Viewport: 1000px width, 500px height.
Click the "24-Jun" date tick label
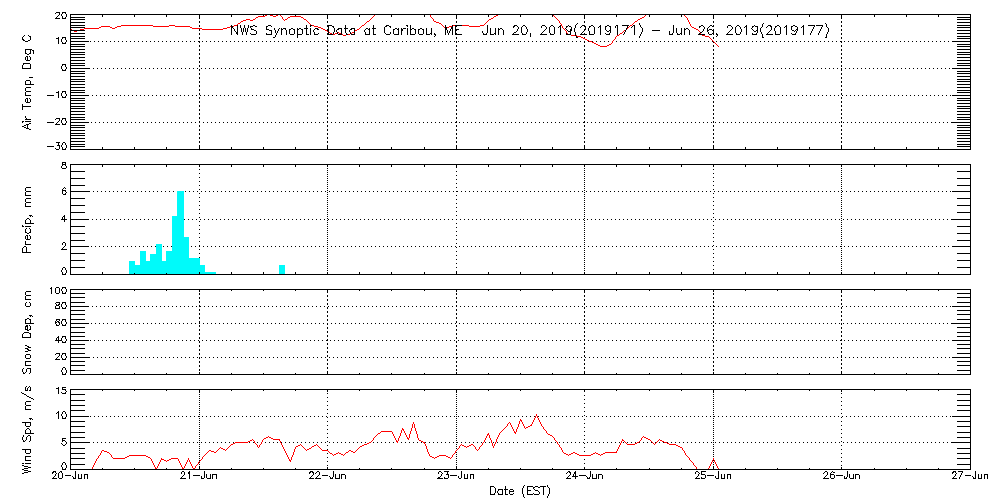tap(585, 478)
